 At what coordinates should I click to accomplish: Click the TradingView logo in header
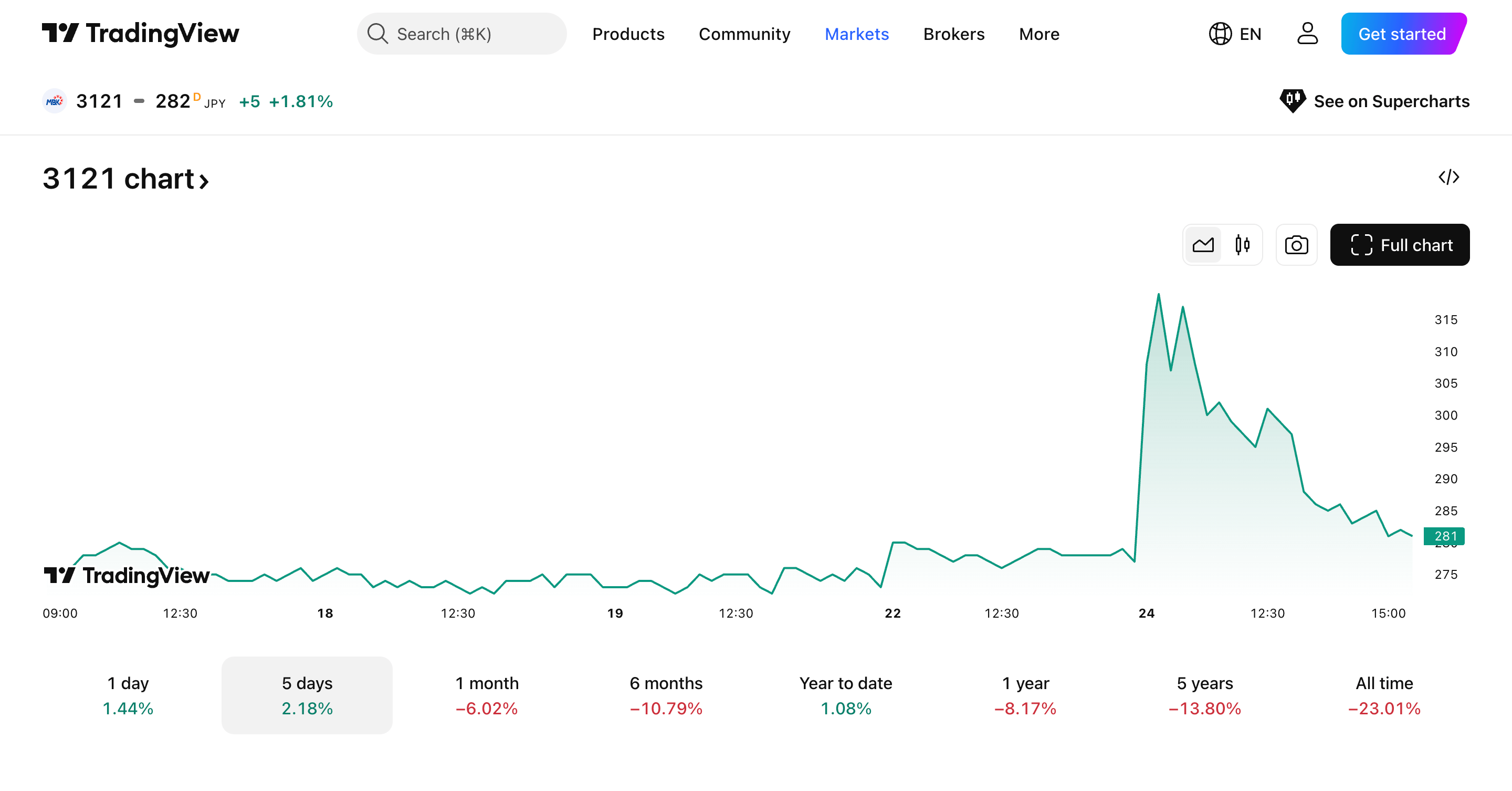coord(140,34)
